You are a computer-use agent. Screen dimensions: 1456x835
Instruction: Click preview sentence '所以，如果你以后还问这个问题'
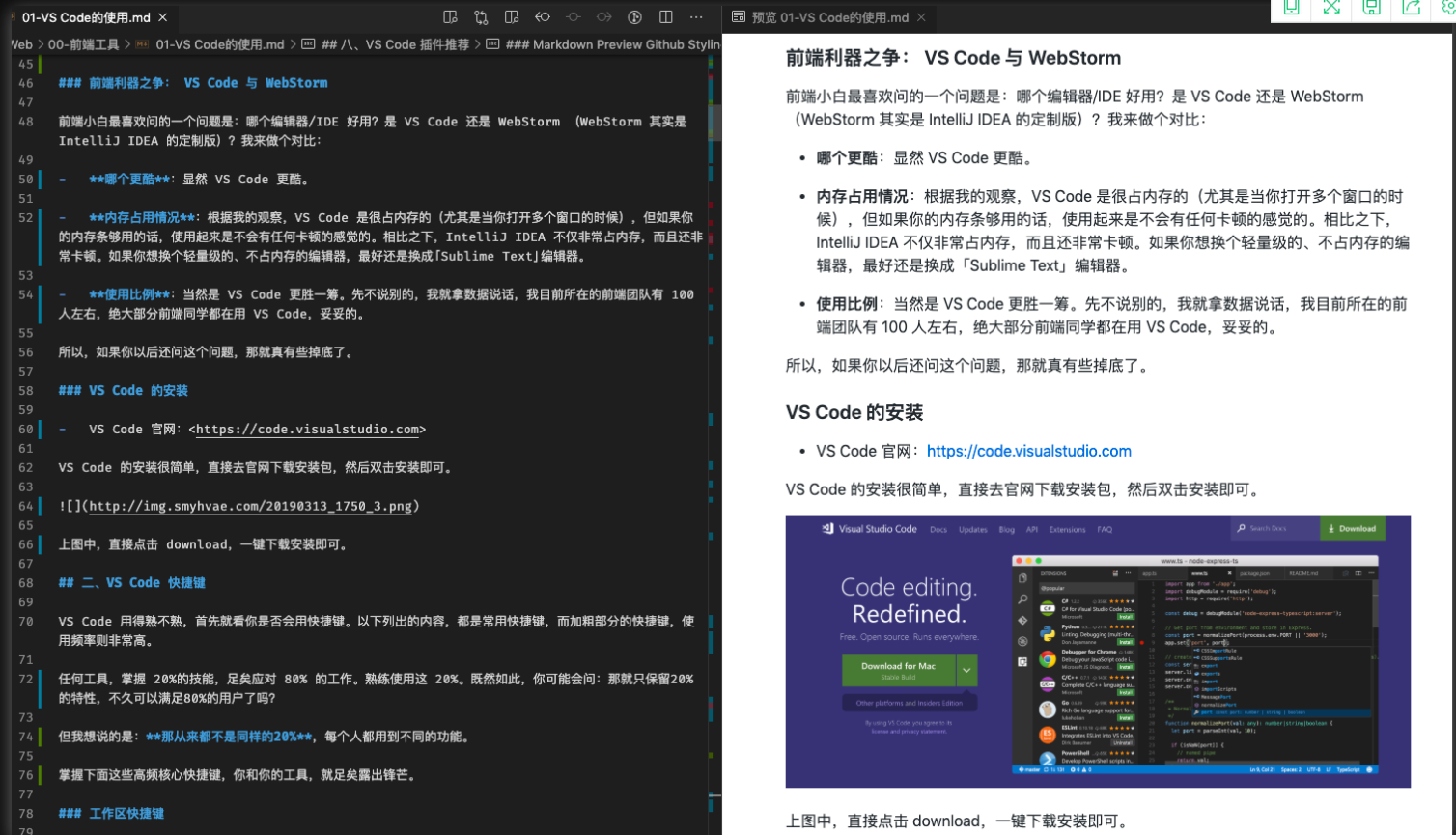[x=966, y=366]
